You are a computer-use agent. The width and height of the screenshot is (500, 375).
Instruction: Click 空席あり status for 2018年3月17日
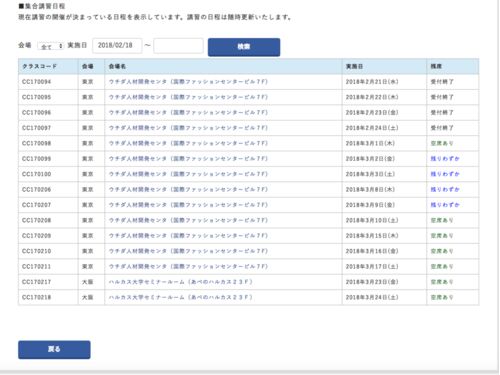442,266
